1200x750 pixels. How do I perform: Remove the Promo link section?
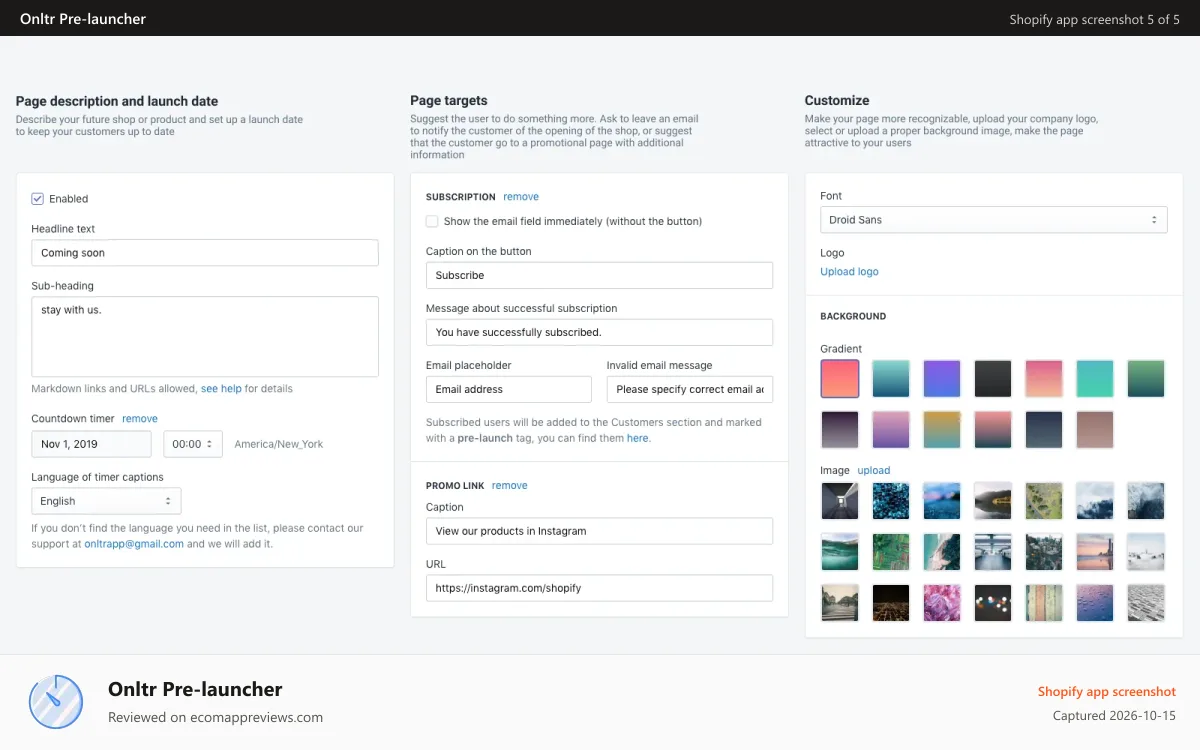tap(510, 486)
